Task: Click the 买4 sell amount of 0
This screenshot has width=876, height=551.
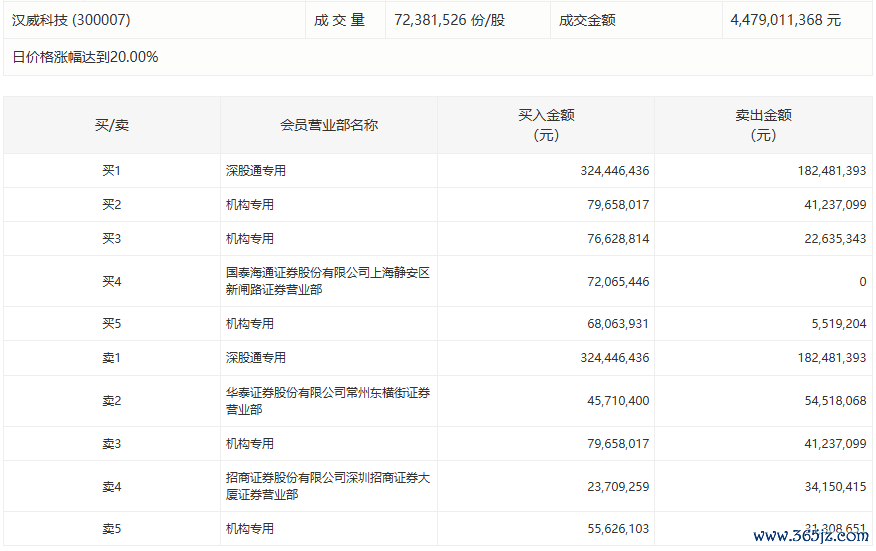Action: point(862,282)
